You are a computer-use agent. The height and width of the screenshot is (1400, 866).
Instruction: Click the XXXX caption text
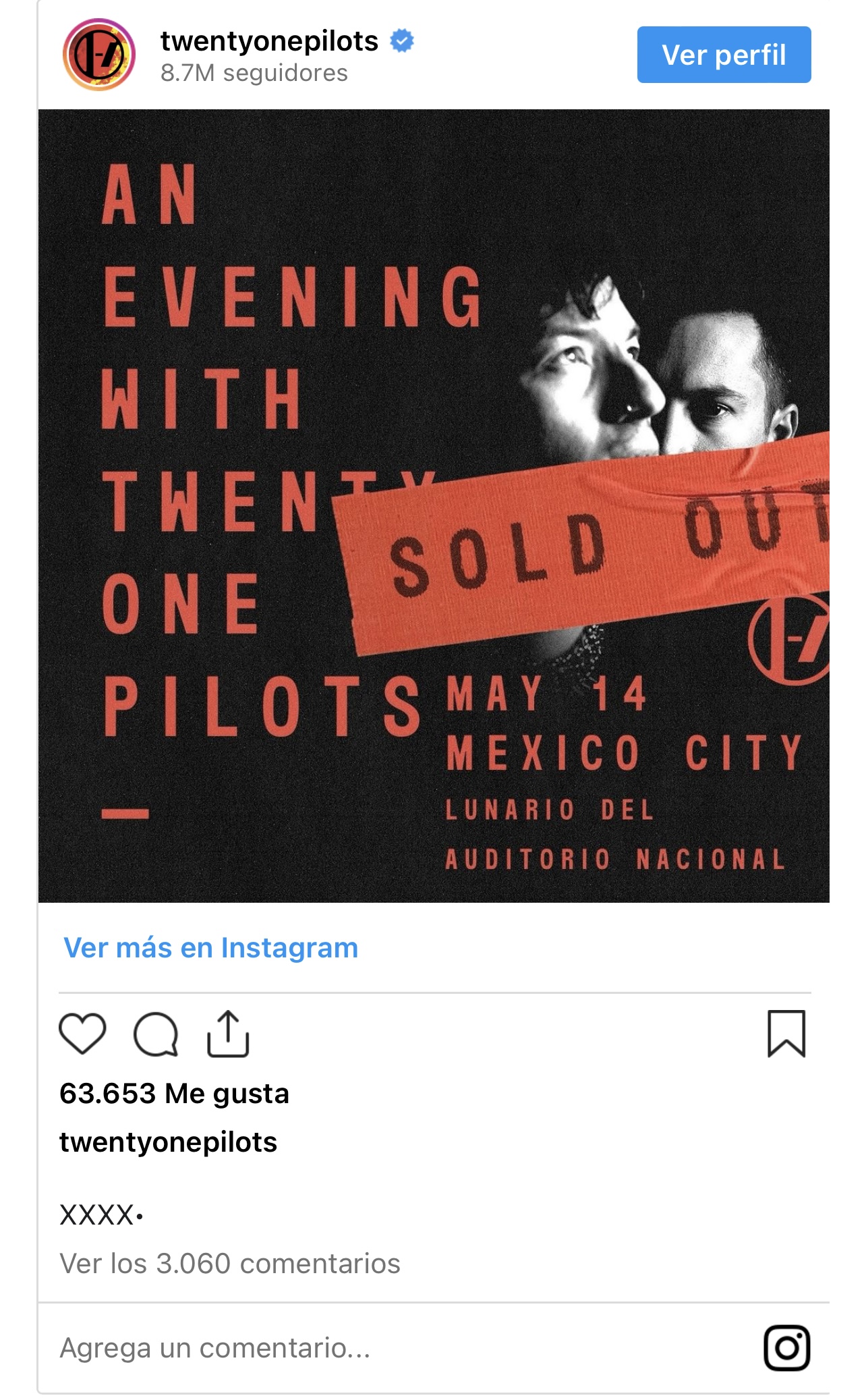pyautogui.click(x=101, y=1215)
